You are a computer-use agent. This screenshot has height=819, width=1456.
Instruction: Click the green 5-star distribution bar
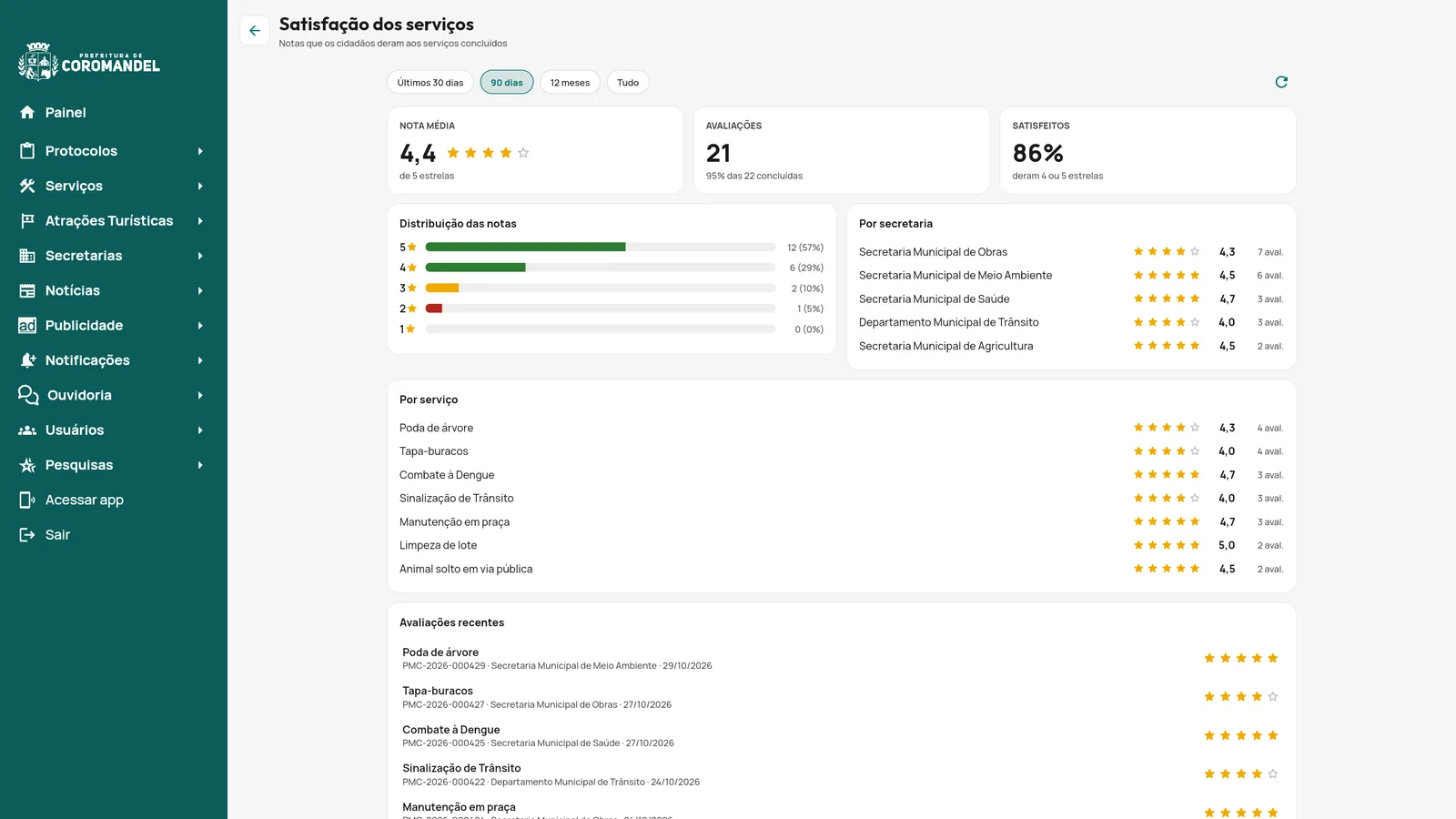click(525, 248)
